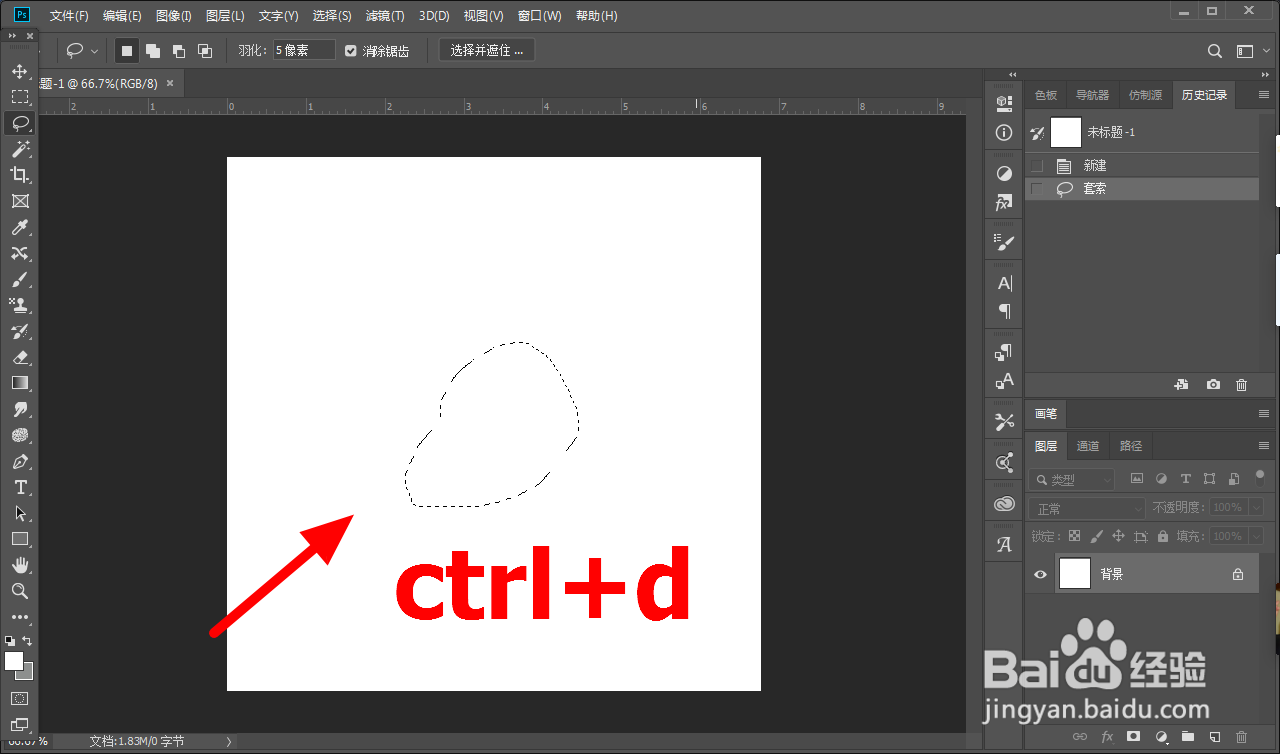Click the feather value field
Image resolution: width=1280 pixels, height=754 pixels.
point(304,50)
